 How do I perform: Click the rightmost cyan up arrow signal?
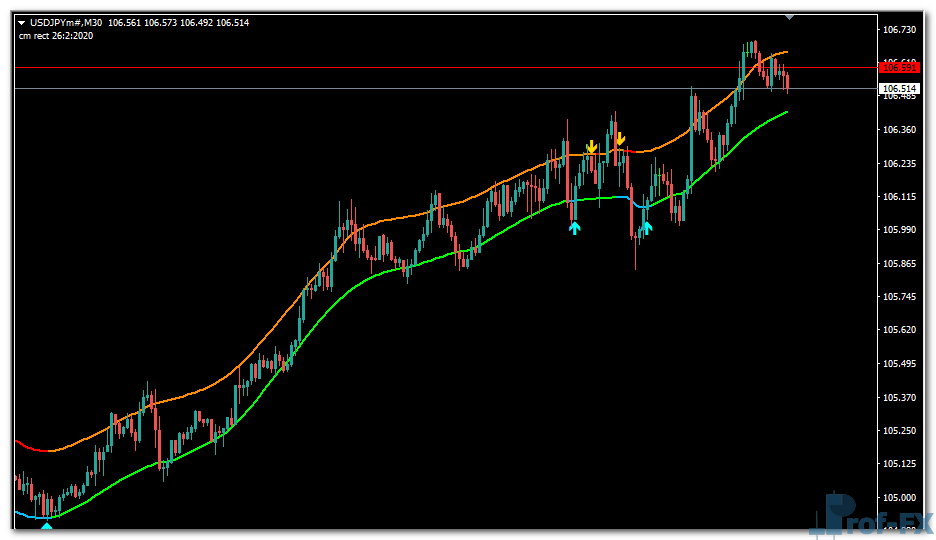(646, 227)
